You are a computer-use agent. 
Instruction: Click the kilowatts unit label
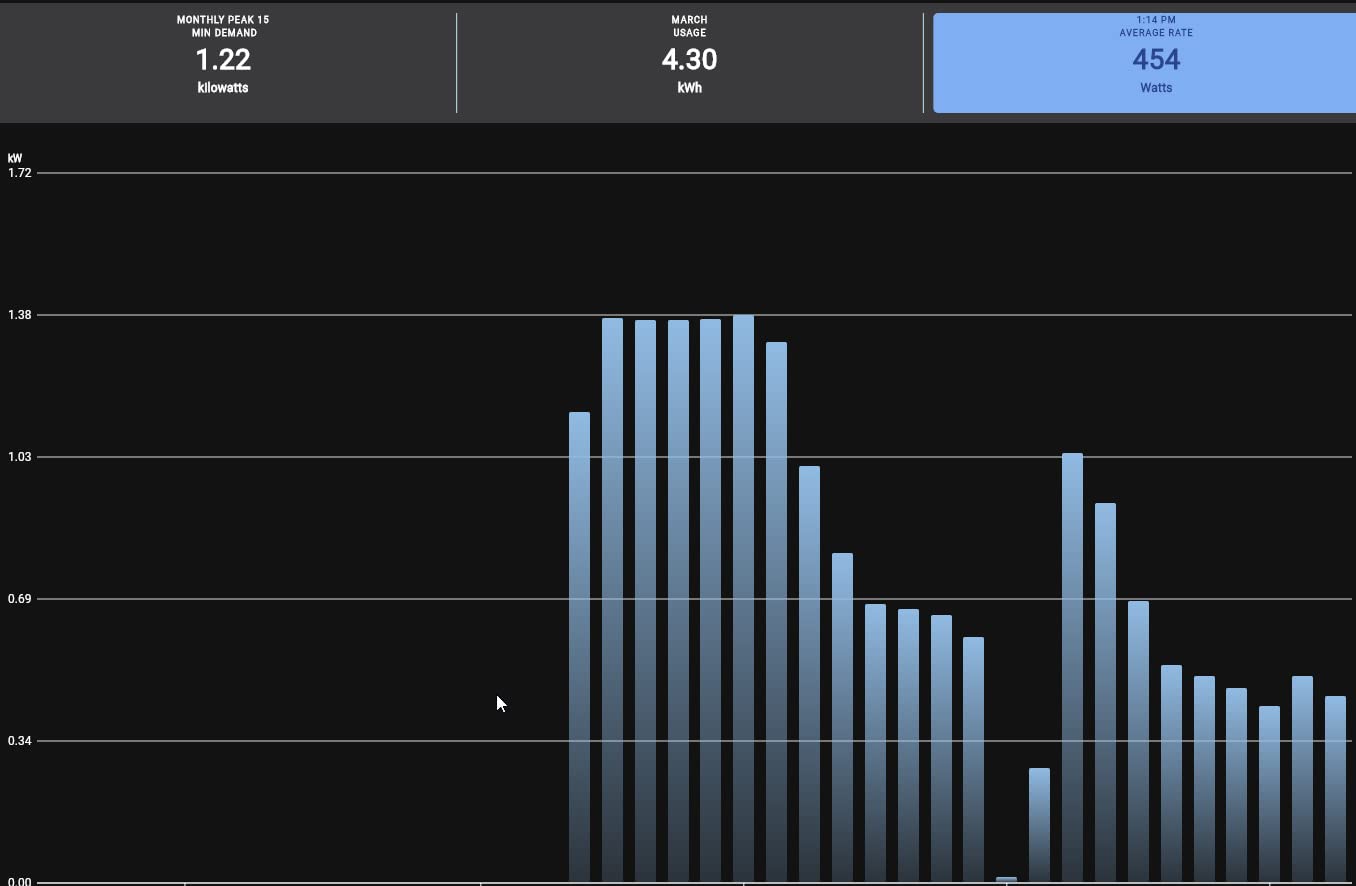pos(223,88)
